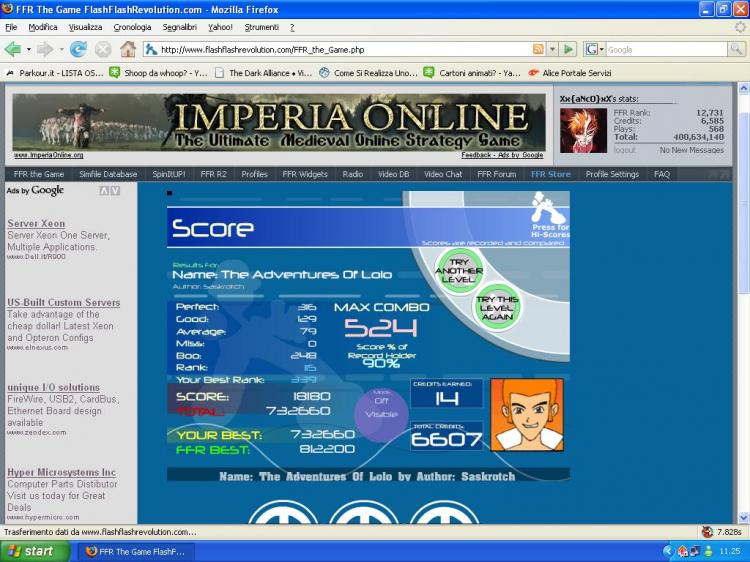
Task: Click the Imperia Online banner ad
Action: click(x=279, y=122)
